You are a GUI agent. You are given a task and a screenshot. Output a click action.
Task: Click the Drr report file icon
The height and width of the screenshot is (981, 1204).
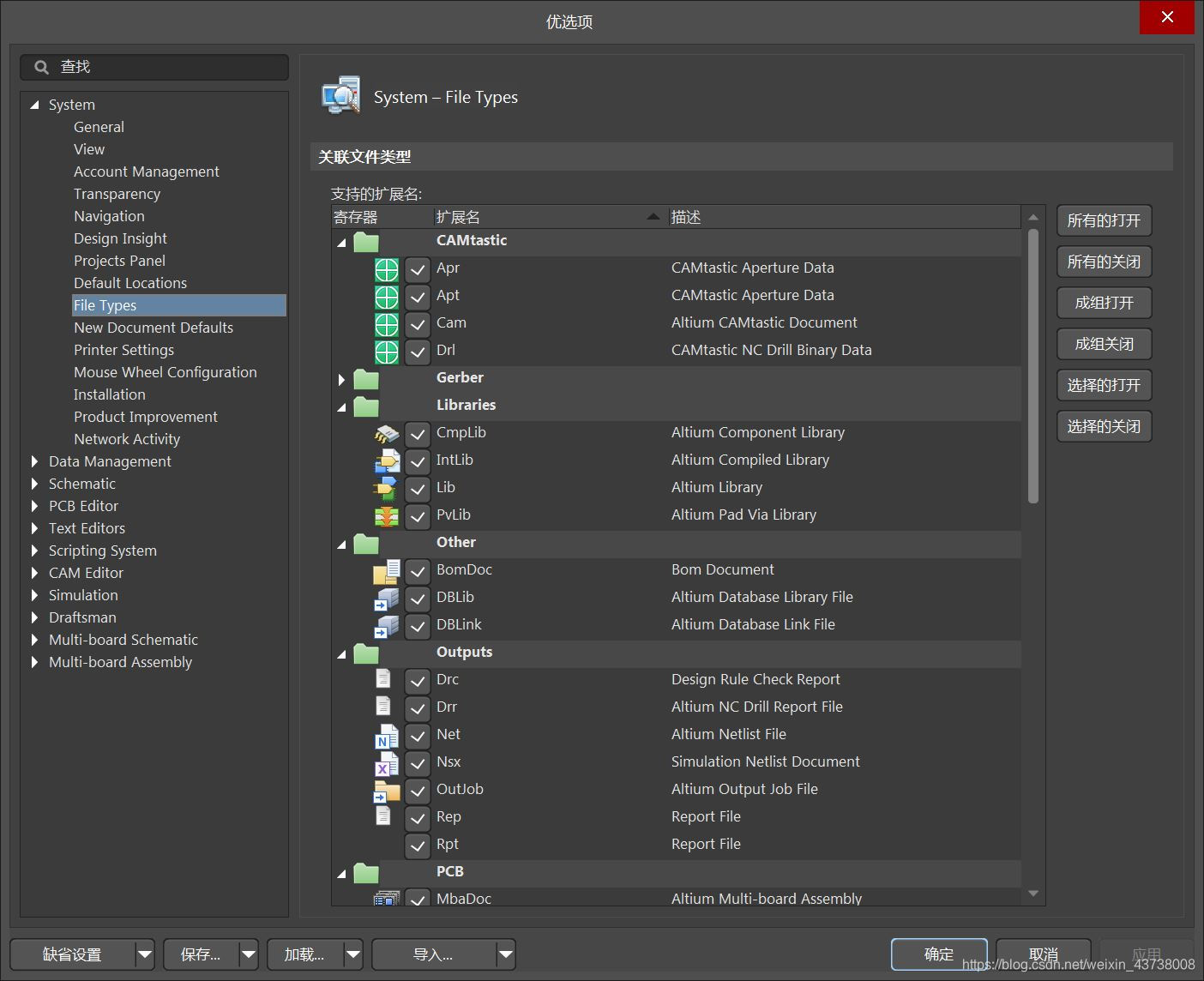(x=383, y=707)
